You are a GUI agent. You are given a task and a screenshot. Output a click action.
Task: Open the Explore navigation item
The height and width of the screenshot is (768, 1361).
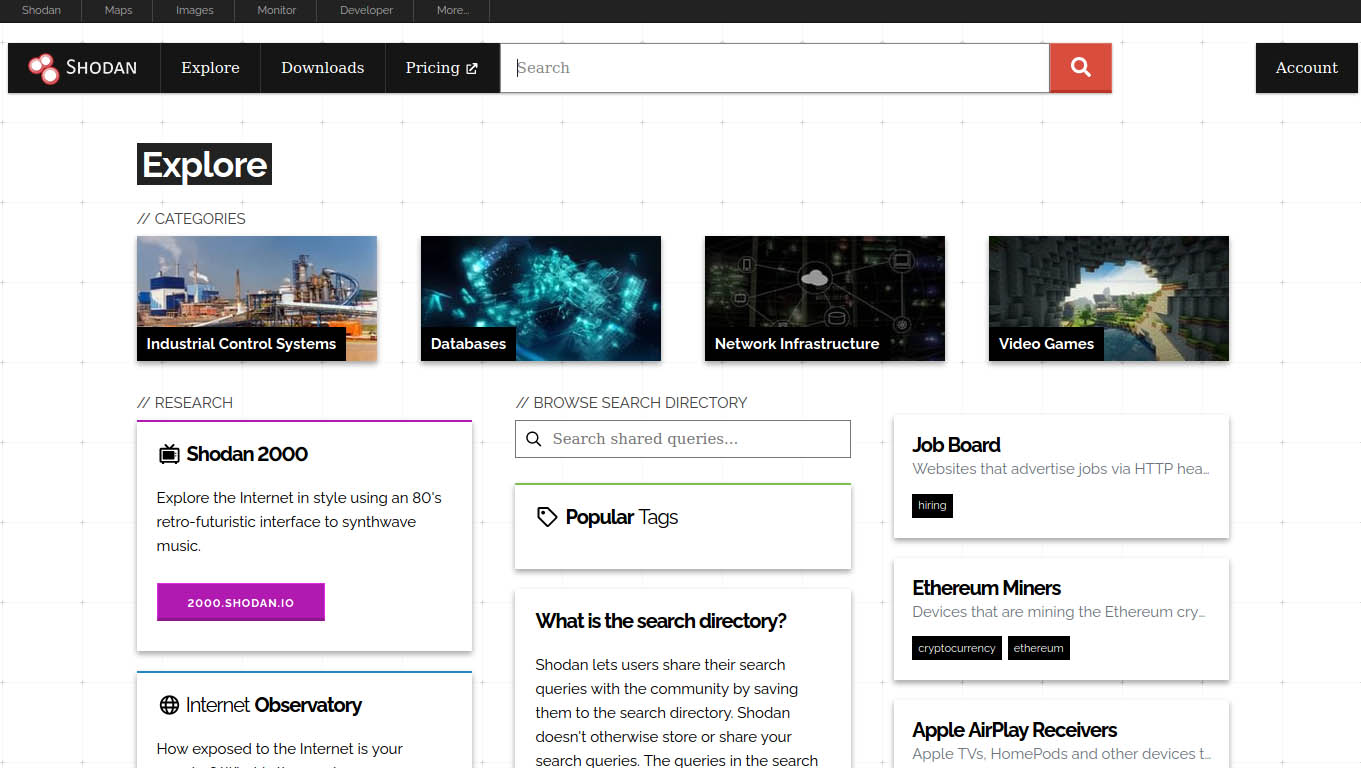pyautogui.click(x=210, y=68)
